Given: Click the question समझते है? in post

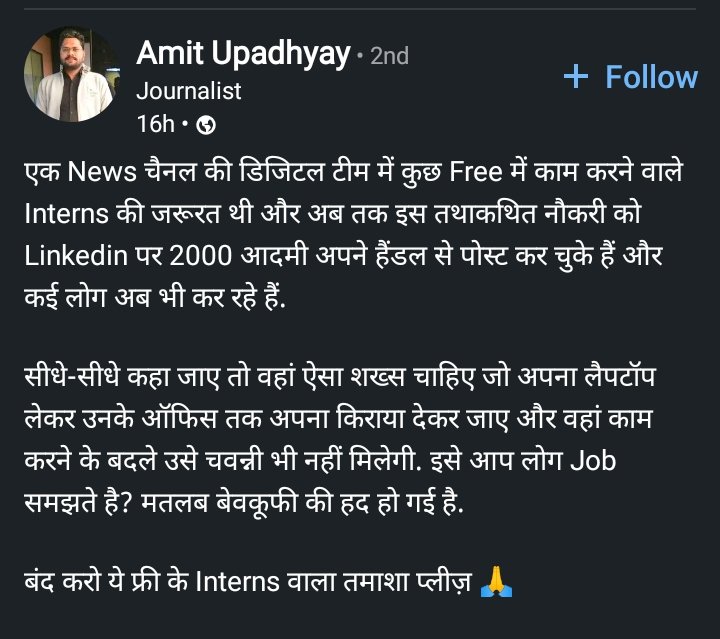Looking at the screenshot, I should (78, 503).
